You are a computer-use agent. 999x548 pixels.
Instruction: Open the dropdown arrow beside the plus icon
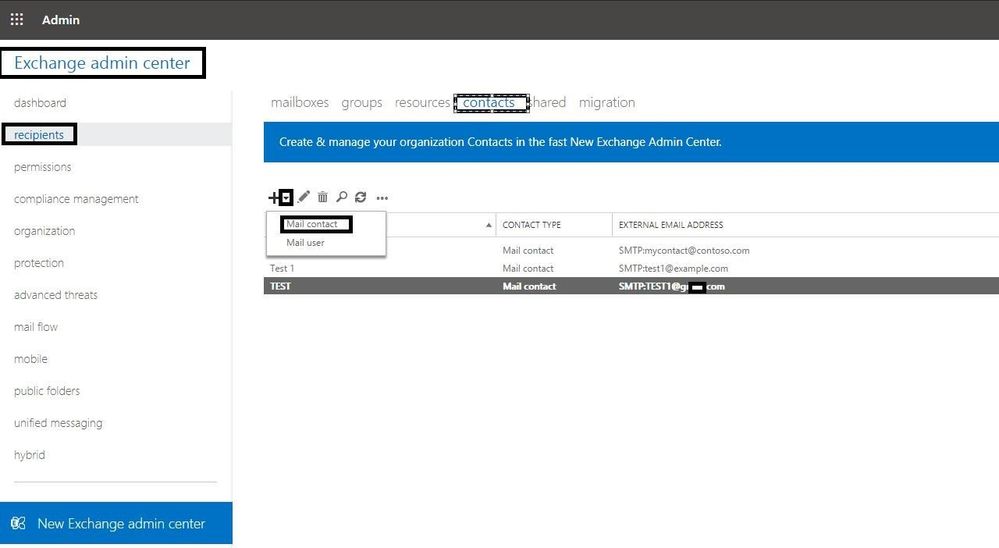tap(286, 198)
